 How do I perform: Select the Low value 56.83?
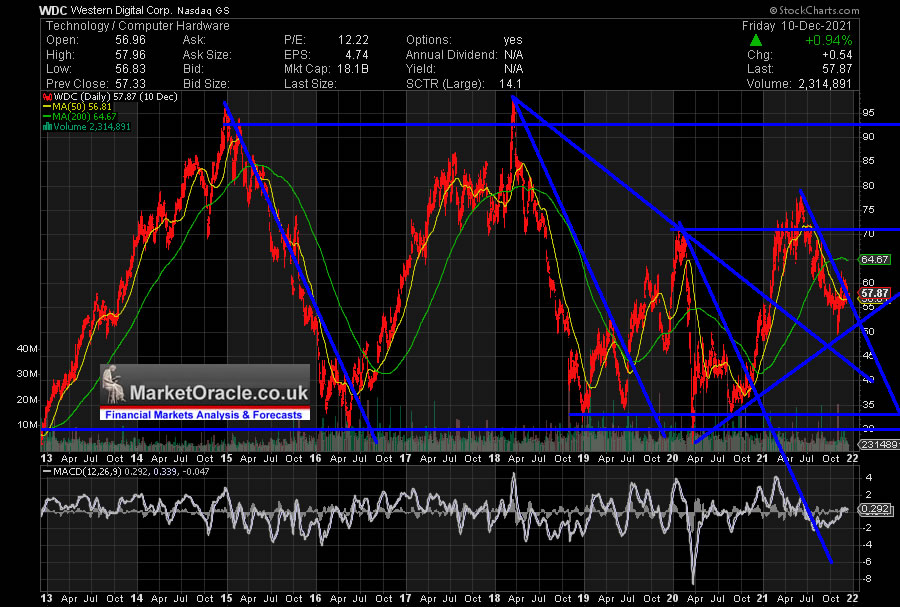[130, 69]
